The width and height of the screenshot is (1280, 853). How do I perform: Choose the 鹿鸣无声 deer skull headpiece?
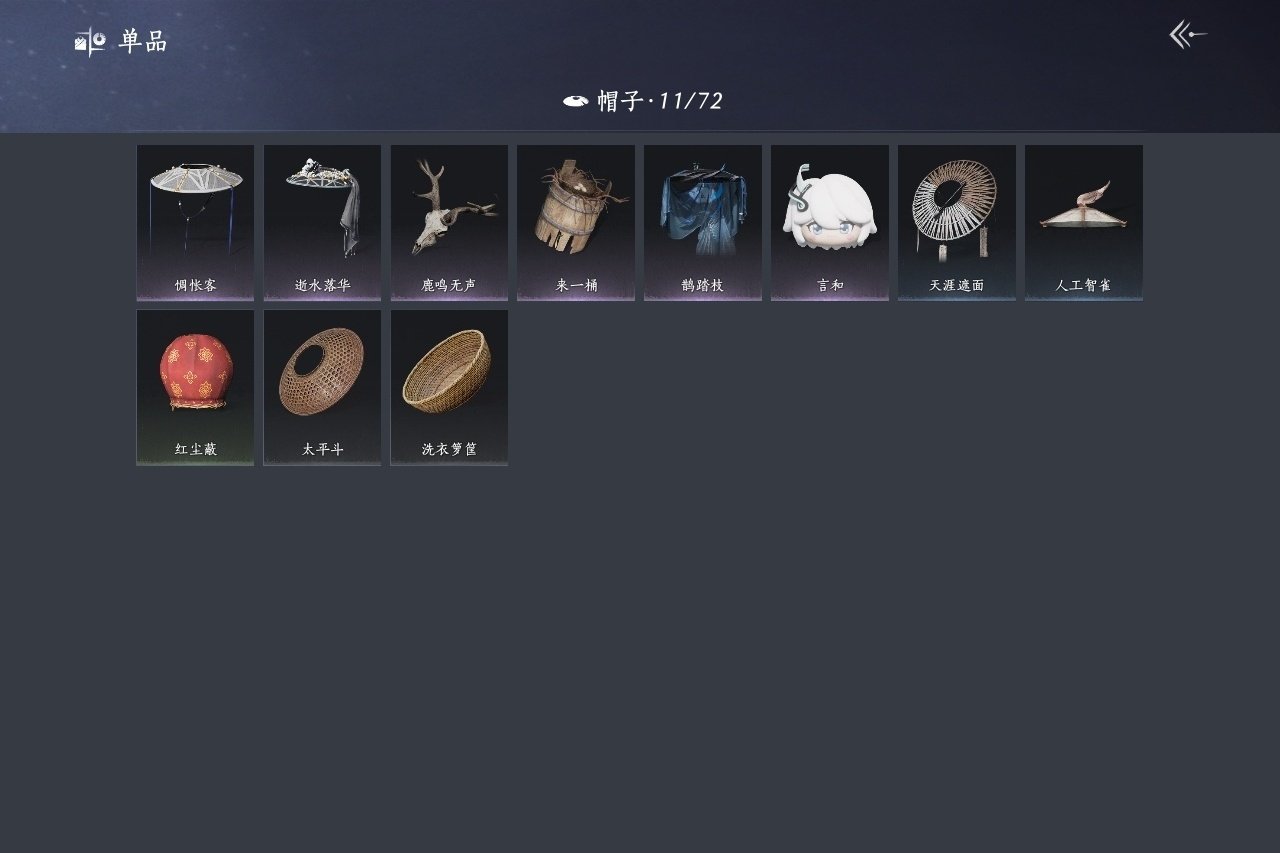(449, 222)
